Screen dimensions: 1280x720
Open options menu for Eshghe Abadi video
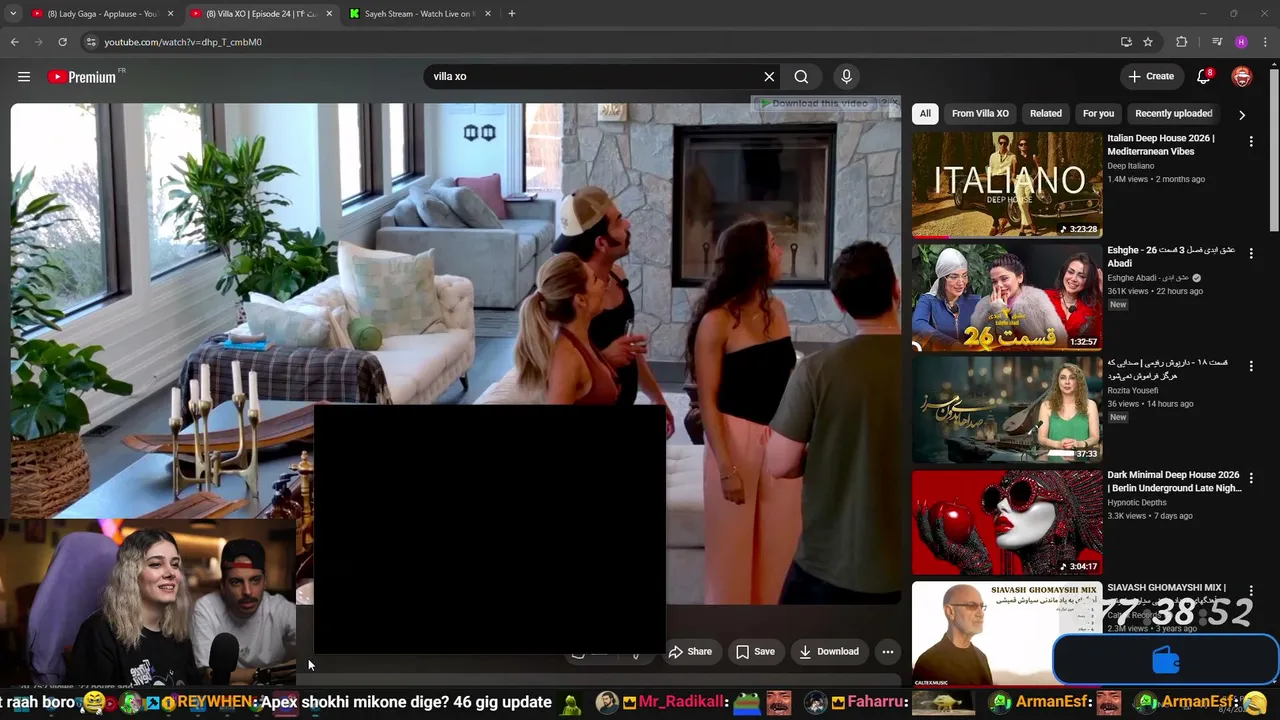click(1251, 254)
